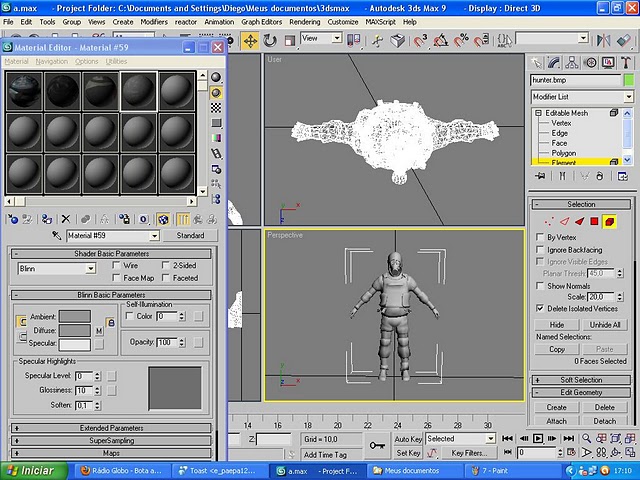Screen dimensions: 640x480
Task: Toggle Backlight icon in Material Editor
Action: pos(216,93)
